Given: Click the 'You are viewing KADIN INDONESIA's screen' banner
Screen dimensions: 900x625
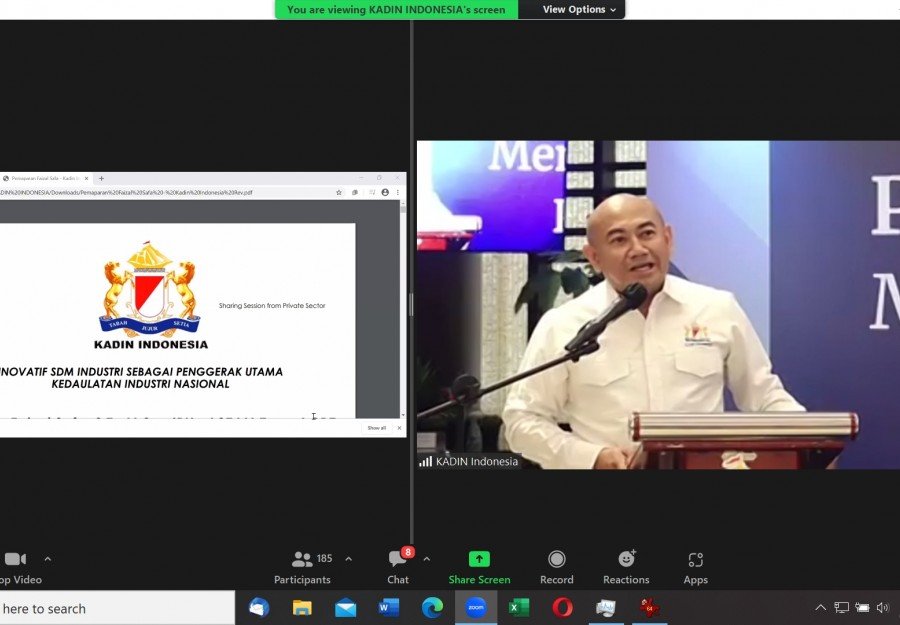Looking at the screenshot, I should click(396, 9).
